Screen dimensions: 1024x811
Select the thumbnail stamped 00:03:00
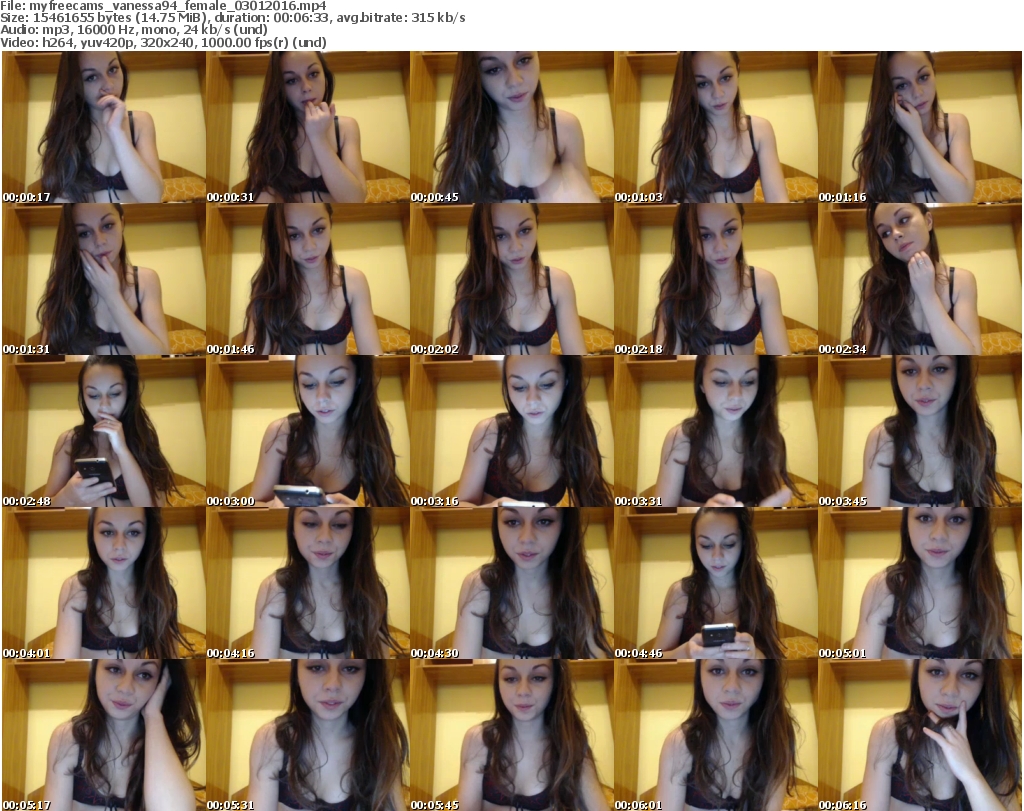(x=308, y=432)
